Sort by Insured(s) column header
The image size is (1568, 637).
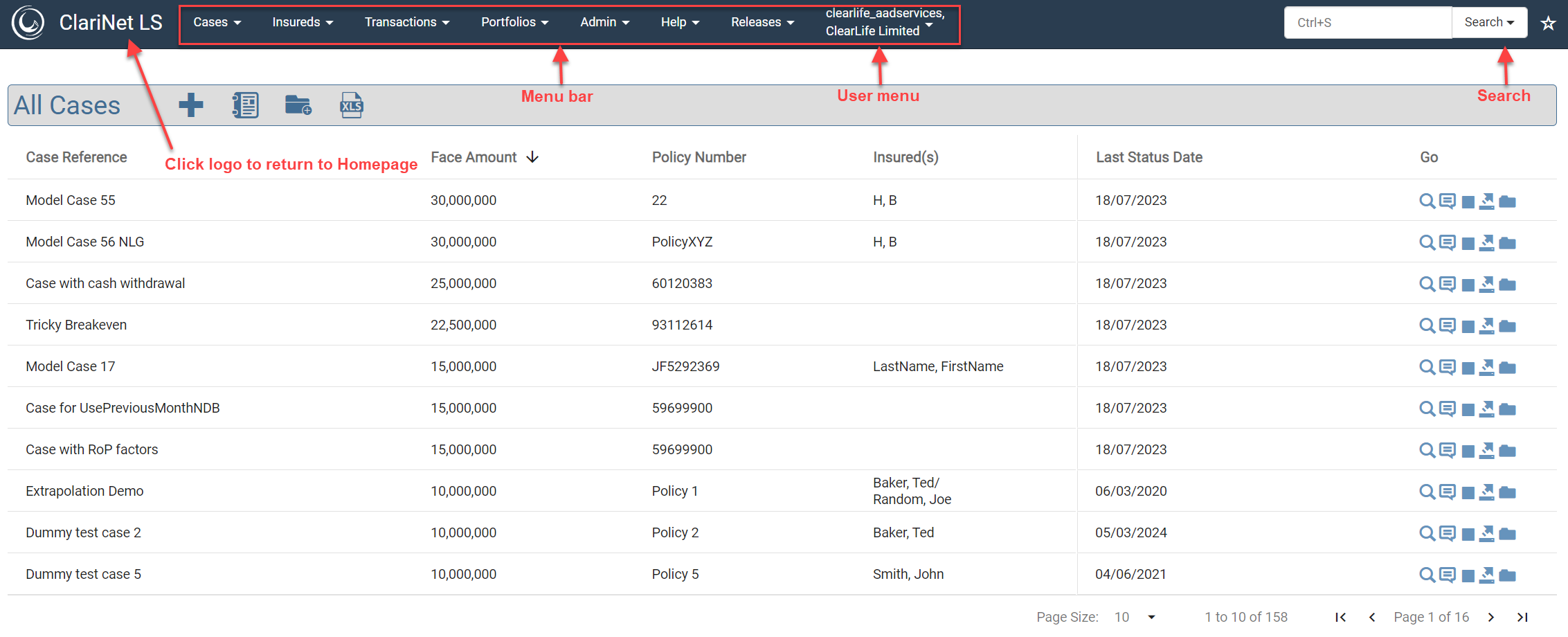click(905, 157)
